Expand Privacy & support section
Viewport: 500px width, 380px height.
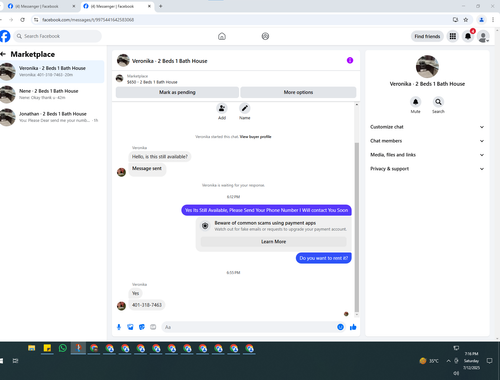point(427,169)
